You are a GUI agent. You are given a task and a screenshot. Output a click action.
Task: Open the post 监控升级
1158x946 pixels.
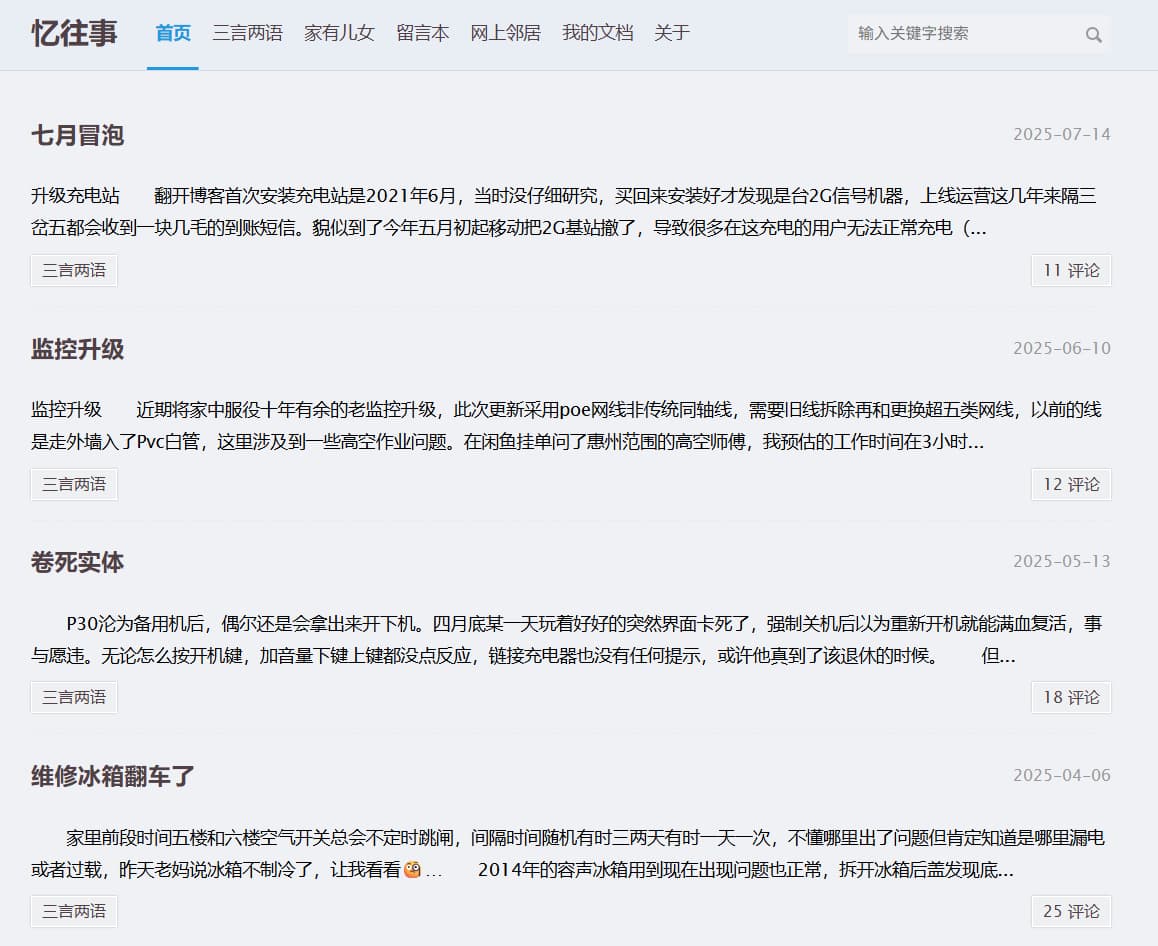[75, 350]
